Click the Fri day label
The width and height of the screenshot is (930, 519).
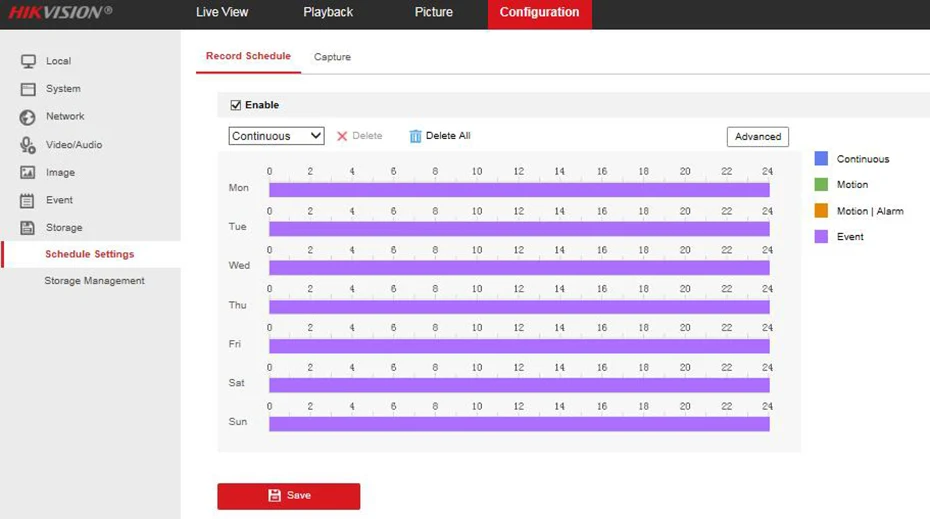click(x=235, y=344)
